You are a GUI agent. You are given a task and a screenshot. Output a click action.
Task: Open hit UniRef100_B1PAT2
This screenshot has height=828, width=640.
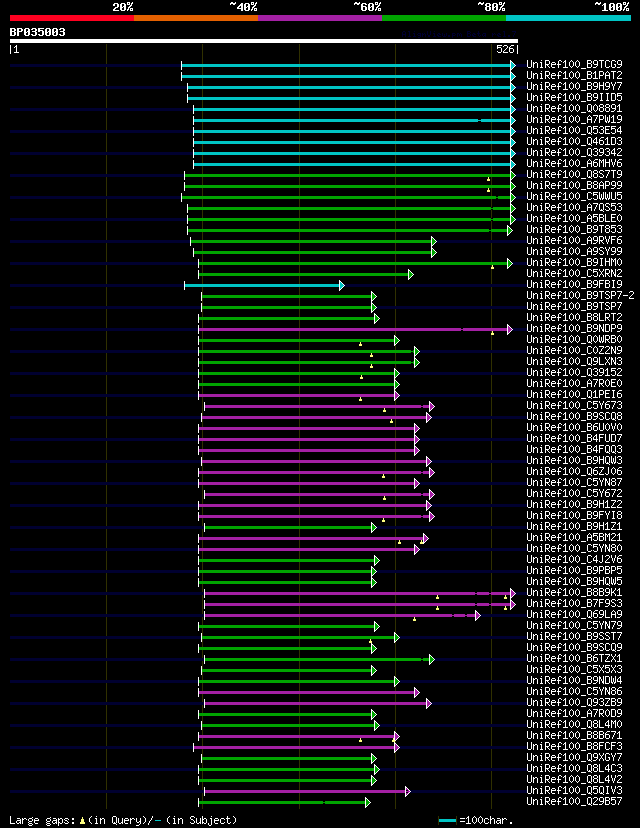(574, 76)
